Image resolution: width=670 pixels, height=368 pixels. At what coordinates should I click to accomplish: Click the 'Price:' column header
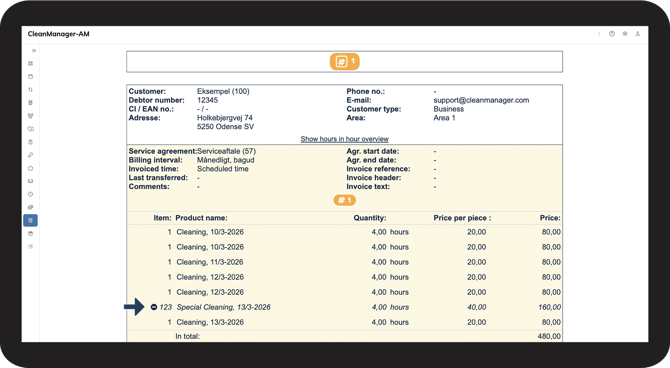click(550, 218)
